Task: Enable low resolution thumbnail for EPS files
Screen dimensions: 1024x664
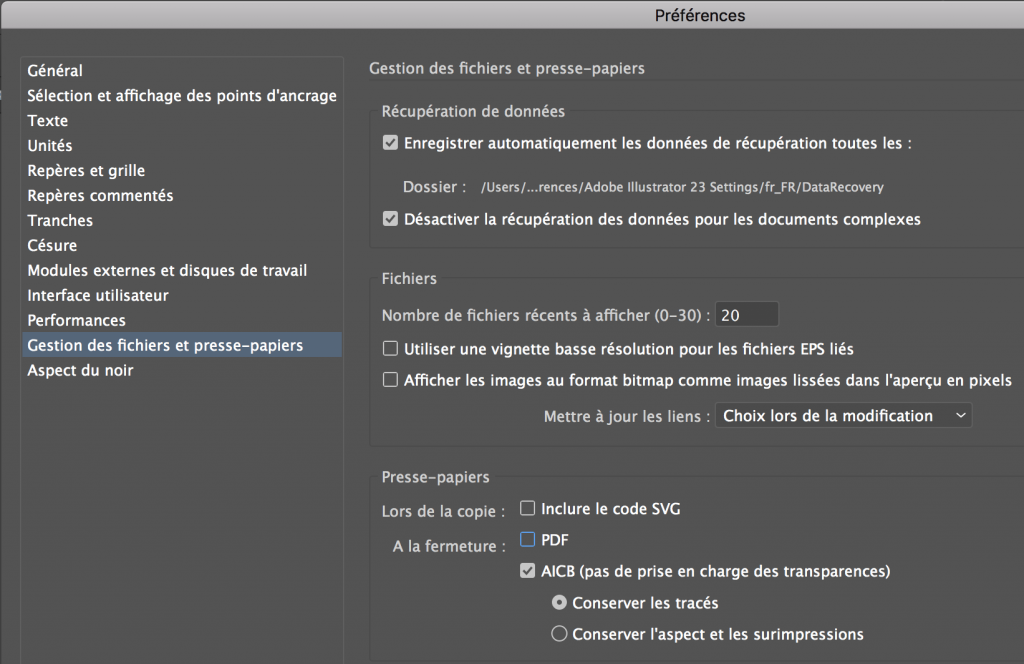Action: pyautogui.click(x=390, y=349)
